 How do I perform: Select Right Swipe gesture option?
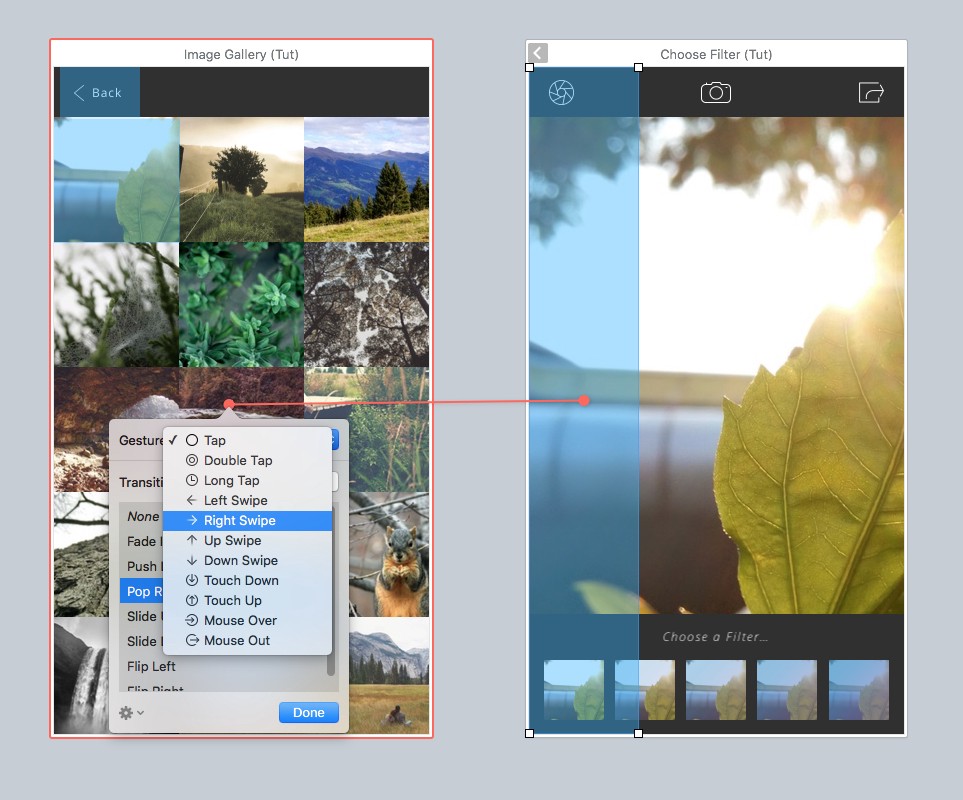coord(239,520)
